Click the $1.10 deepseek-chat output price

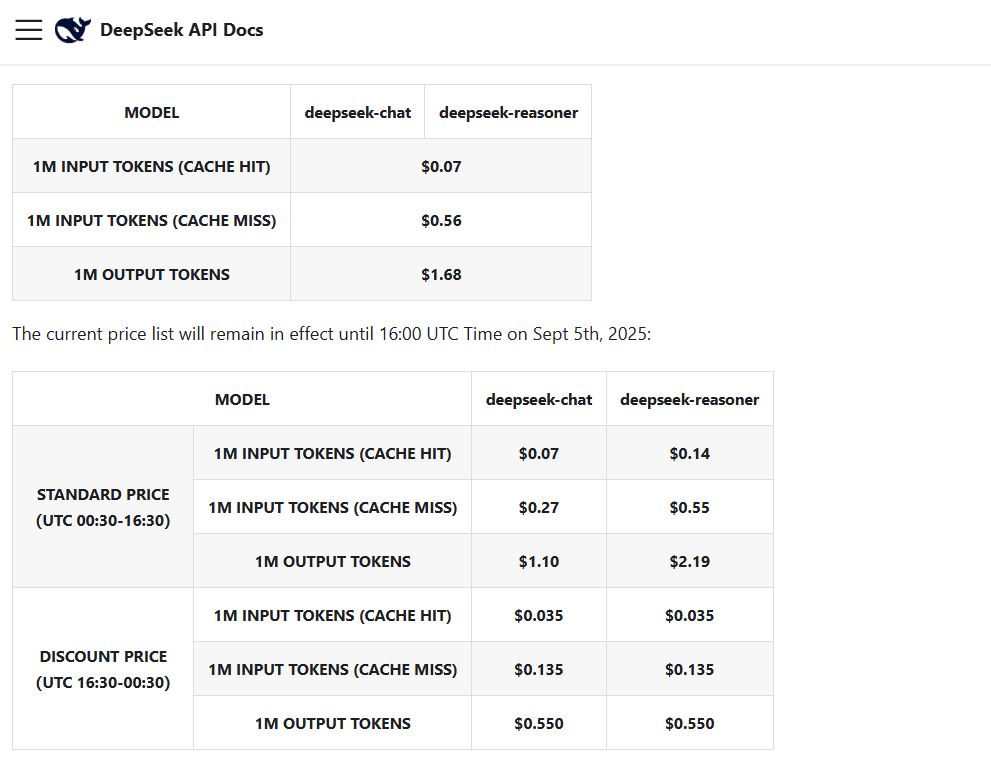click(538, 561)
